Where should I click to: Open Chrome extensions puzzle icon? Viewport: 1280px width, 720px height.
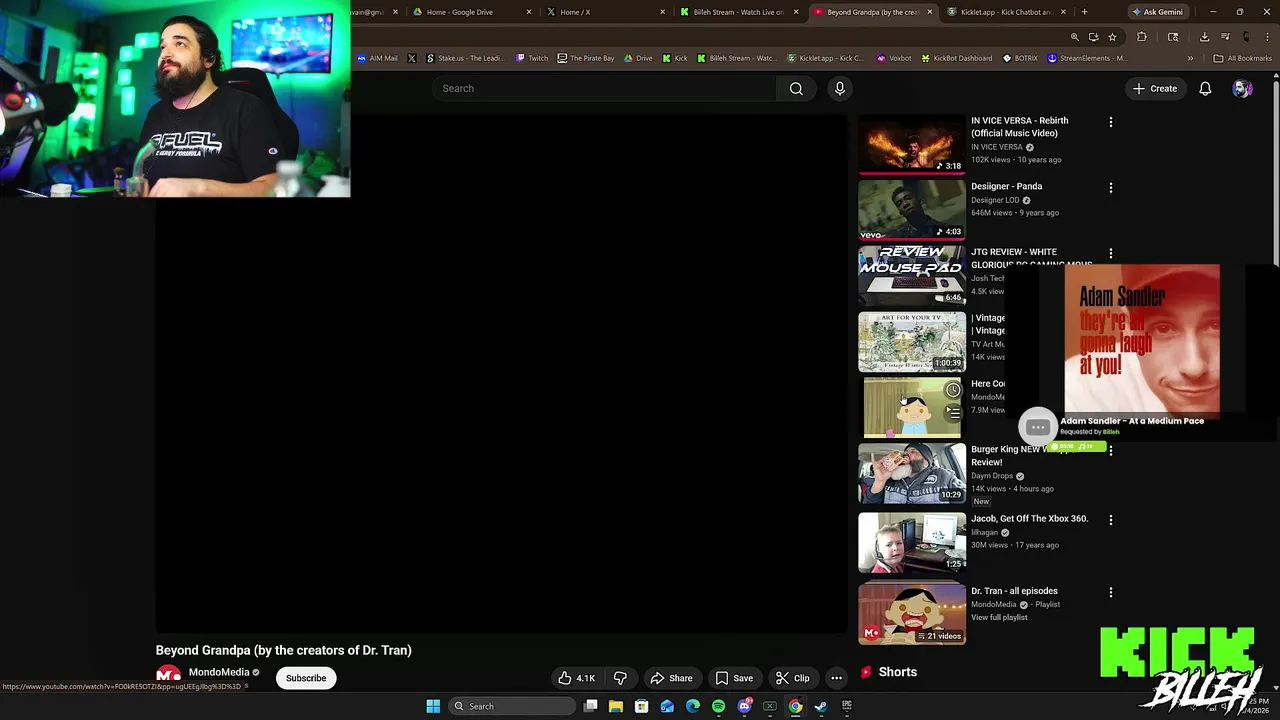pyautogui.click(x=1142, y=37)
